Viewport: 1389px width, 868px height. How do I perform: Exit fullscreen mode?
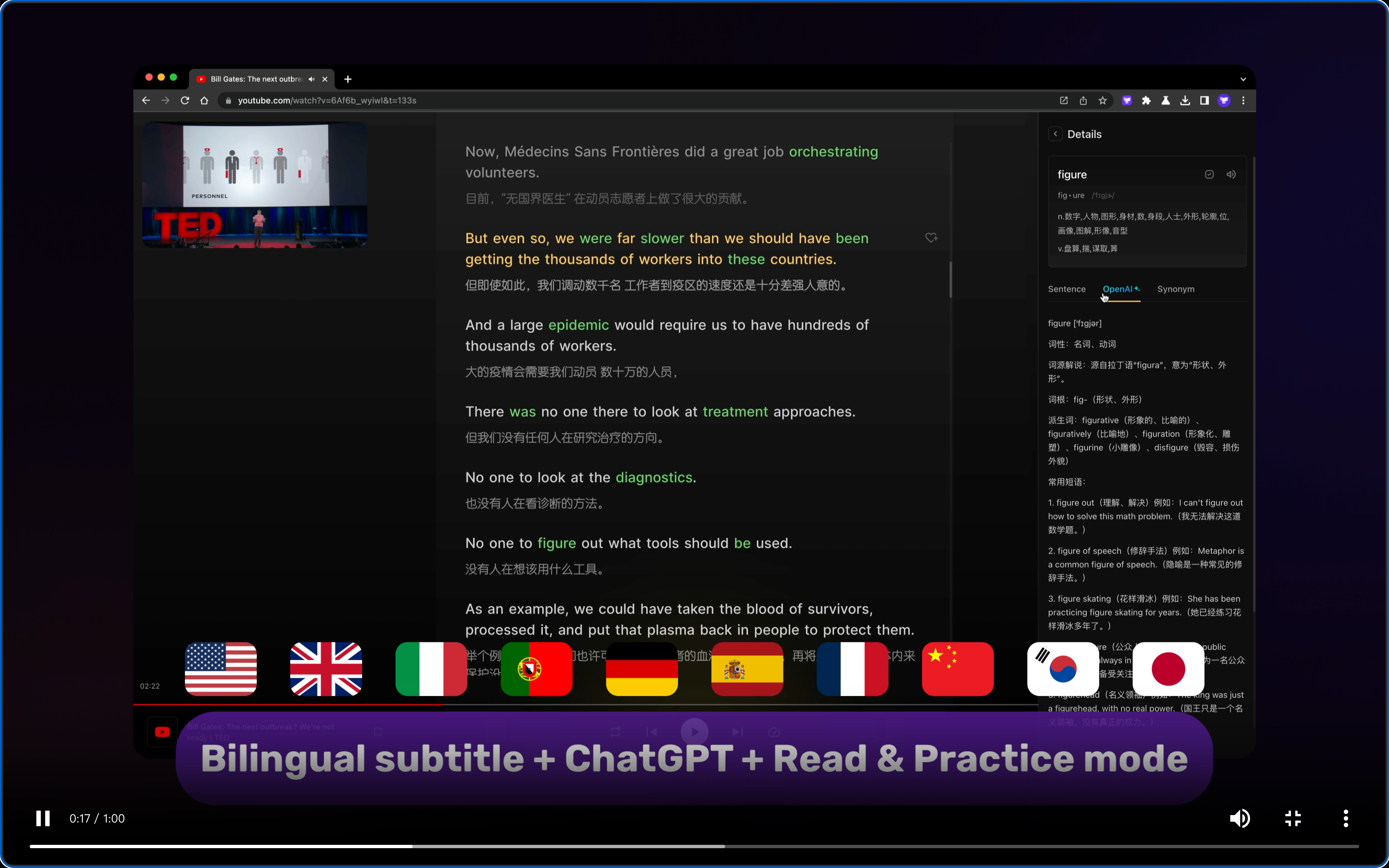click(1293, 818)
